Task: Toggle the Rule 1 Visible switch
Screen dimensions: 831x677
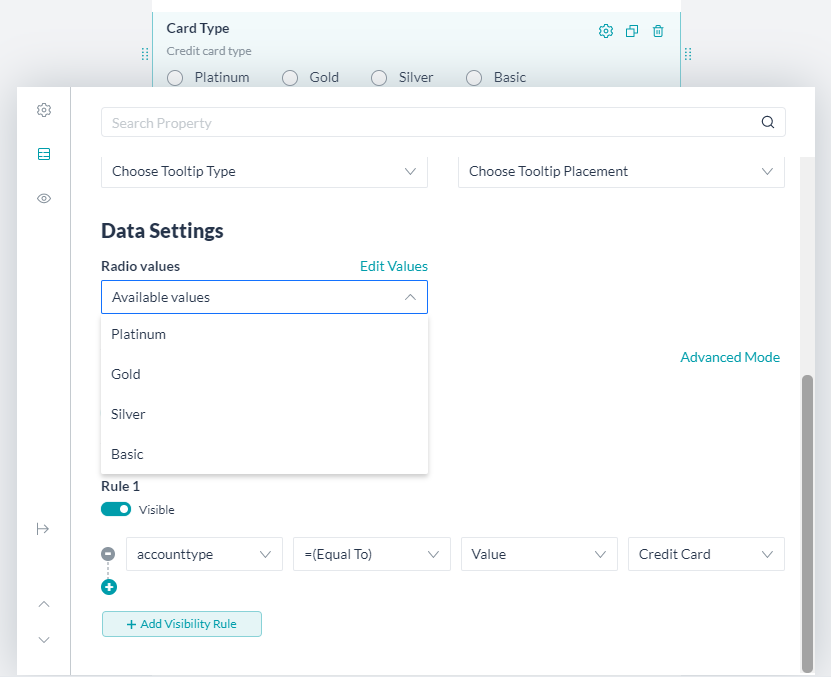Action: (x=116, y=509)
